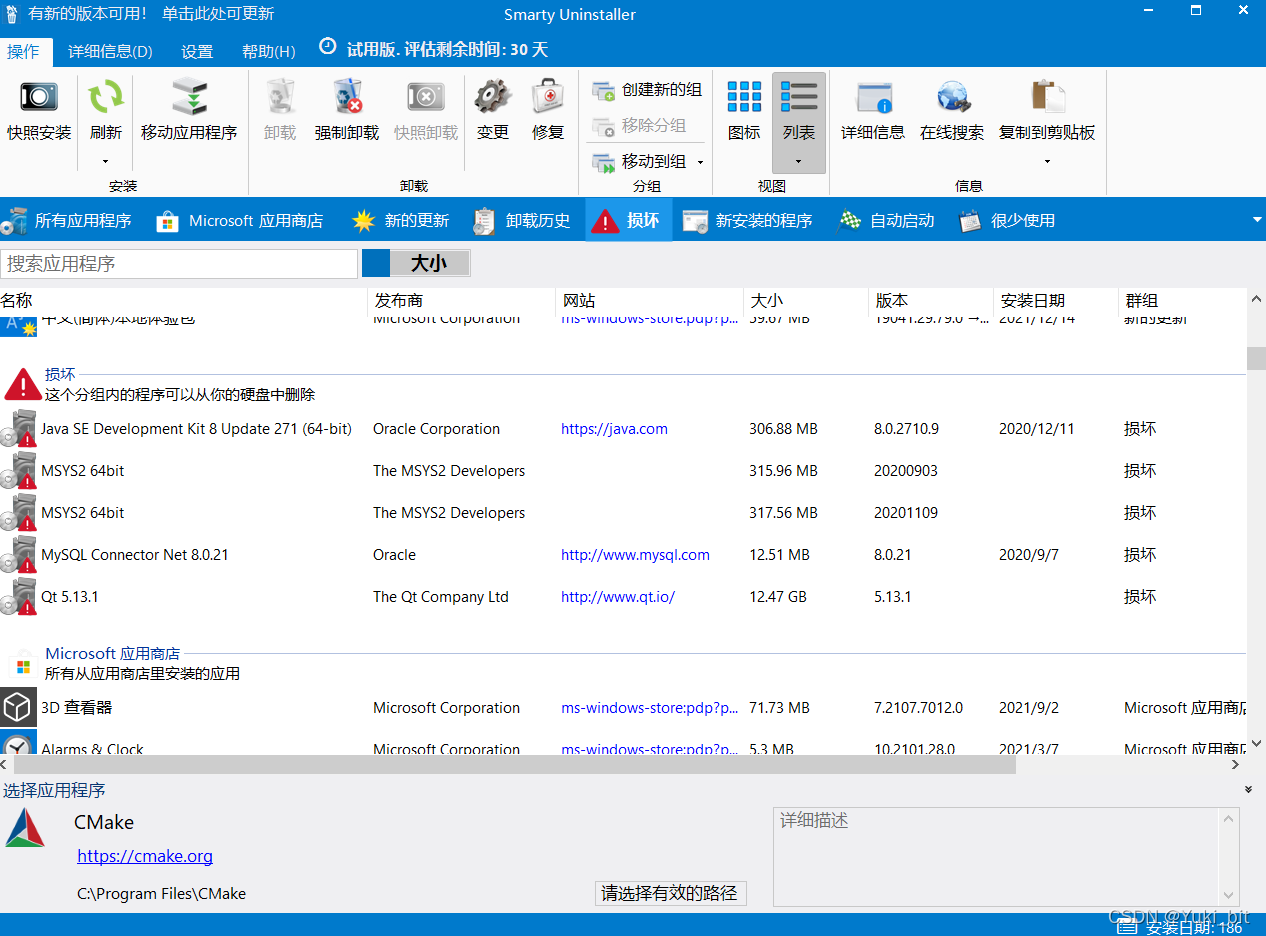Click the 变更 gear icon
The image size is (1266, 936).
click(492, 97)
